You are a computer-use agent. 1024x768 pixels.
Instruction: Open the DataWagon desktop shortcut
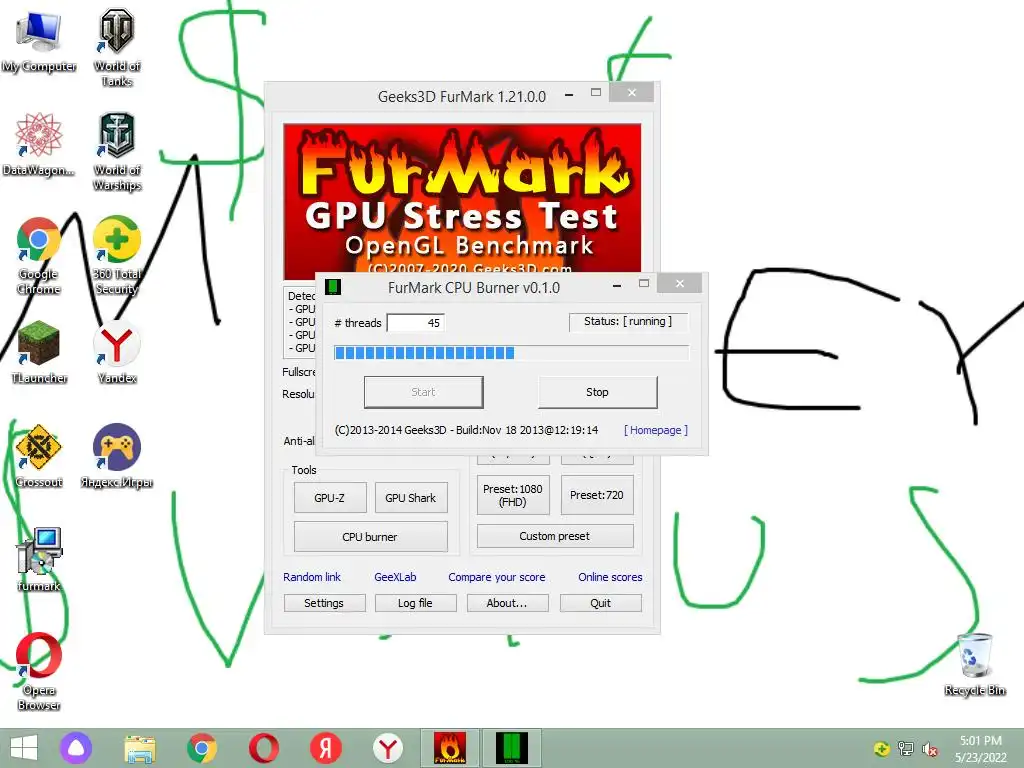39,144
